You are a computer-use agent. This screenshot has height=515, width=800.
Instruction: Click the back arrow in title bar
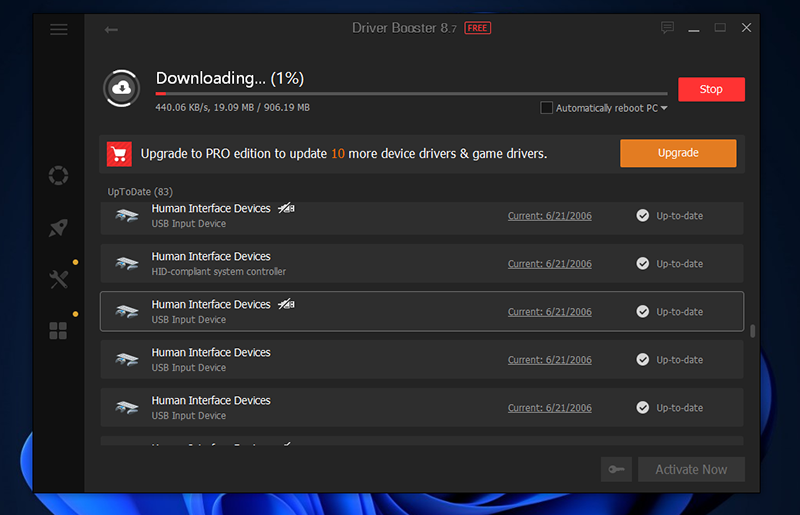(111, 29)
